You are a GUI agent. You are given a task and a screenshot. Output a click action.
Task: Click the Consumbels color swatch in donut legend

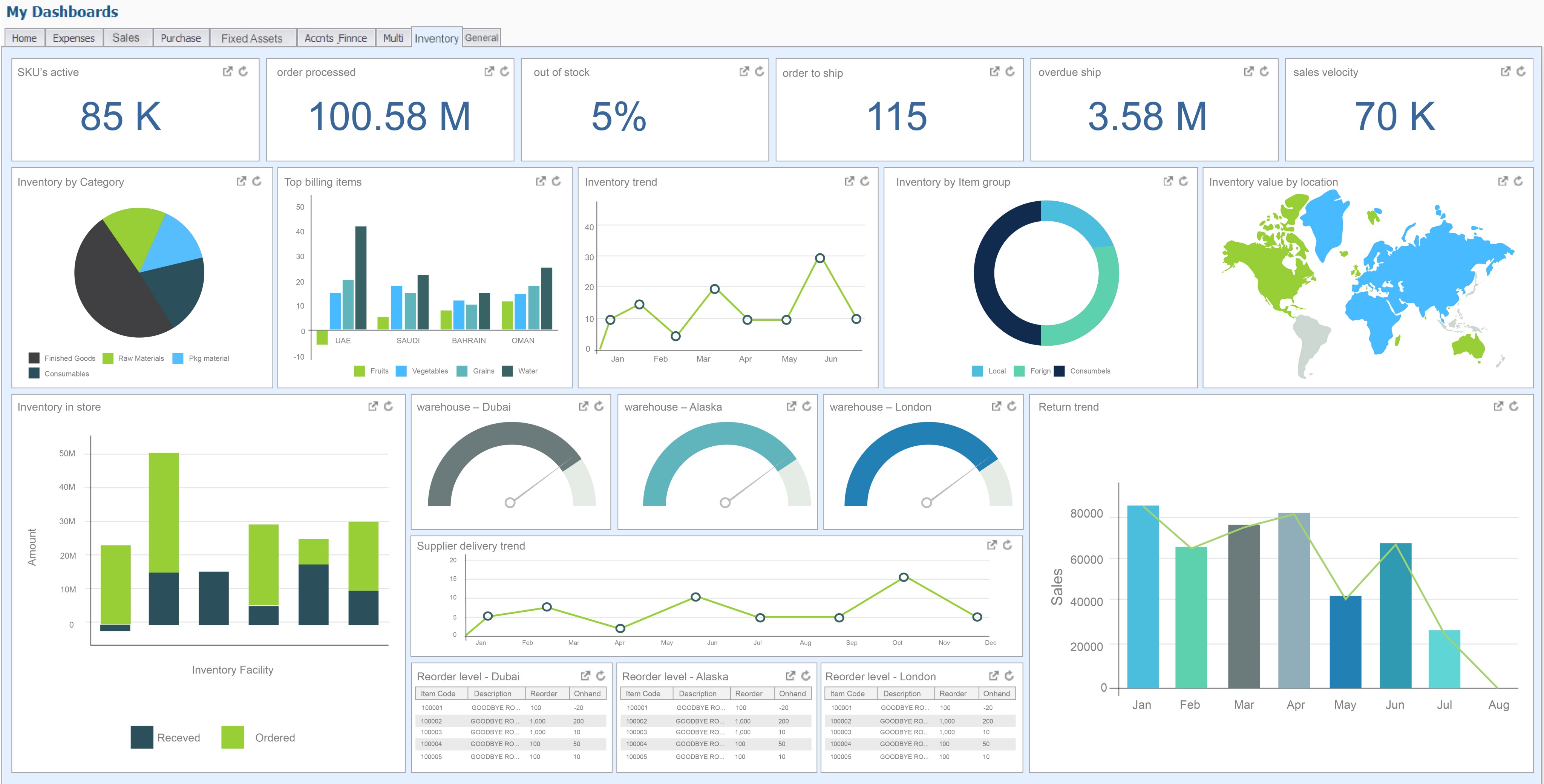pos(1059,371)
